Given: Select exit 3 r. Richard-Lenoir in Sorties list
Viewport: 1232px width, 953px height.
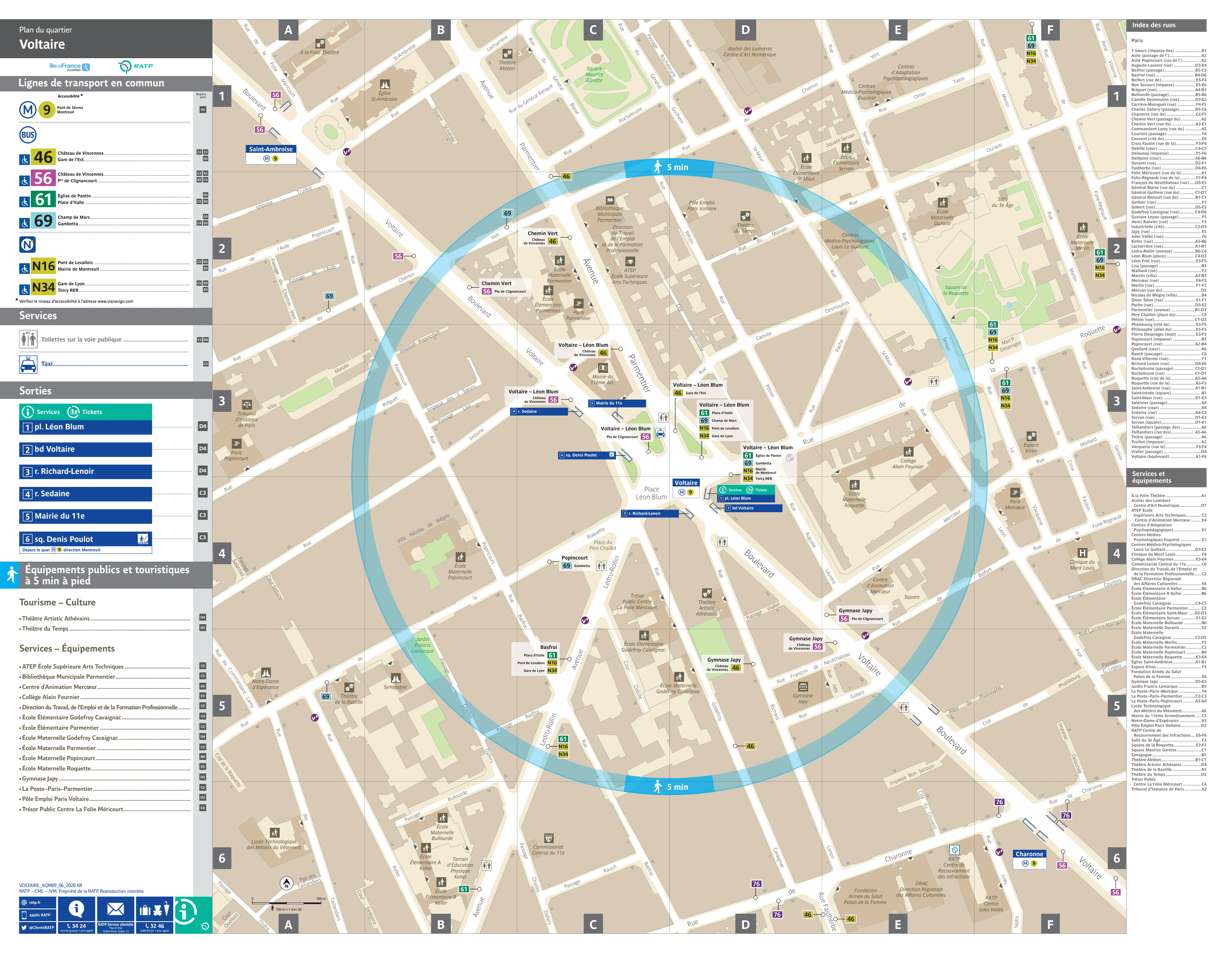Looking at the screenshot, I should (86, 472).
